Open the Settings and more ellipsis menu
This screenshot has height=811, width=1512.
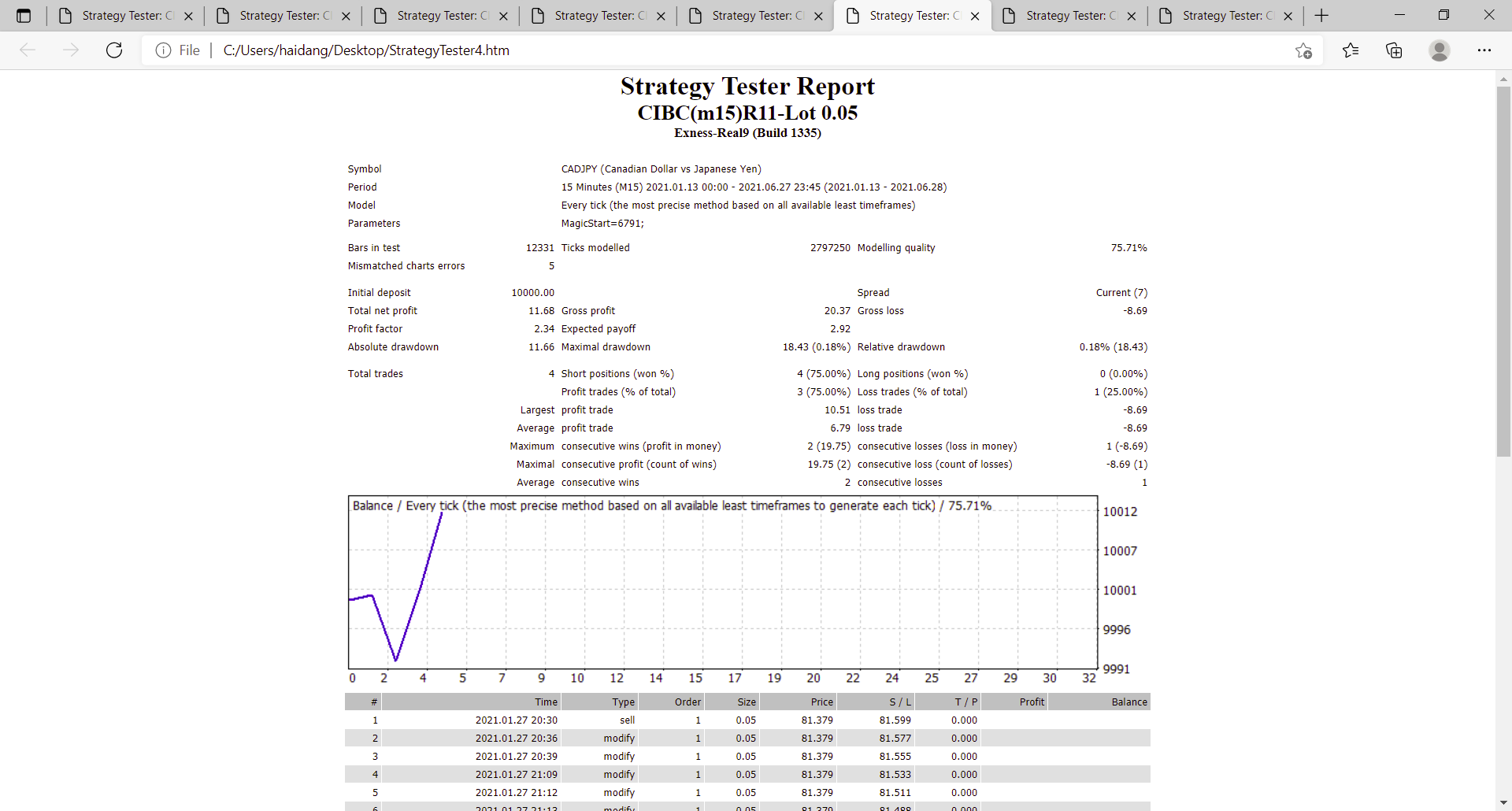(x=1484, y=50)
